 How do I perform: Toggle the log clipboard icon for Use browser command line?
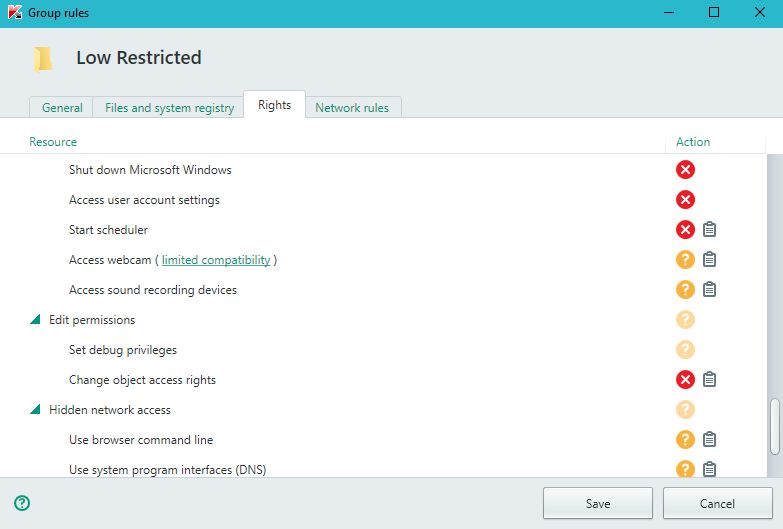[x=709, y=440]
